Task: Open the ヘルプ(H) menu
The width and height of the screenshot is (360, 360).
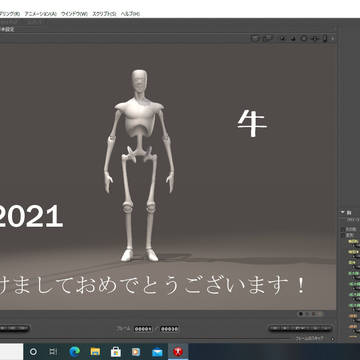Action: (x=130, y=14)
